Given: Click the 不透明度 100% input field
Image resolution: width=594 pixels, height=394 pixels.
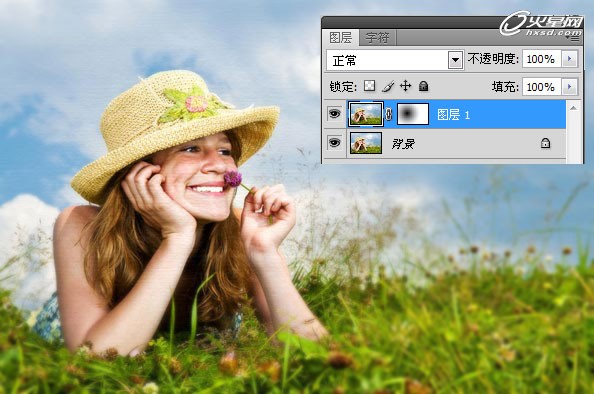Looking at the screenshot, I should (541, 59).
